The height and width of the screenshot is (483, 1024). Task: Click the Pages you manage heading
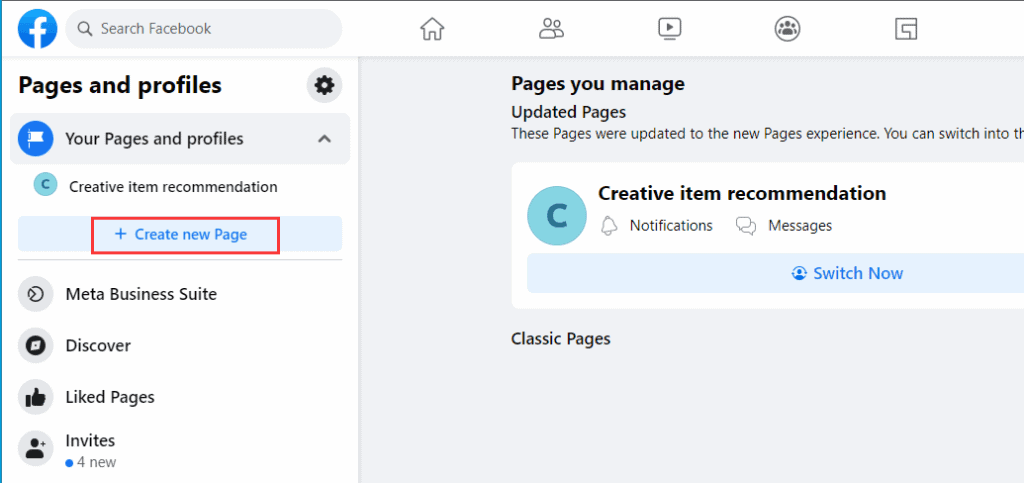pyautogui.click(x=598, y=84)
